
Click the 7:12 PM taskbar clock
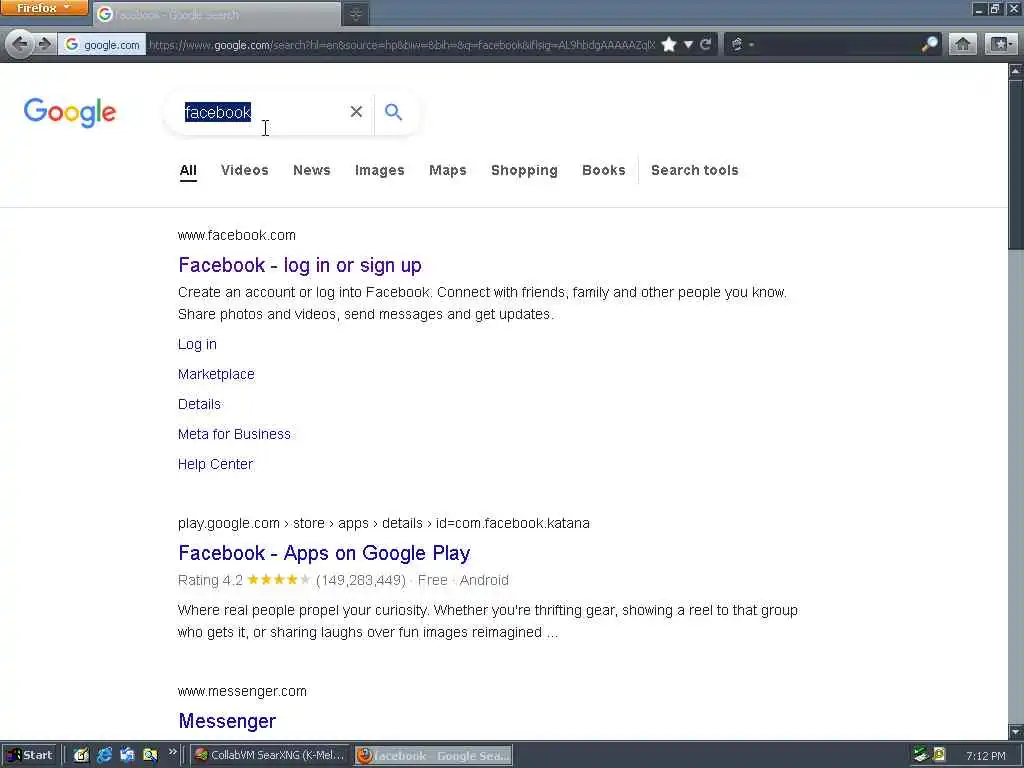(986, 756)
